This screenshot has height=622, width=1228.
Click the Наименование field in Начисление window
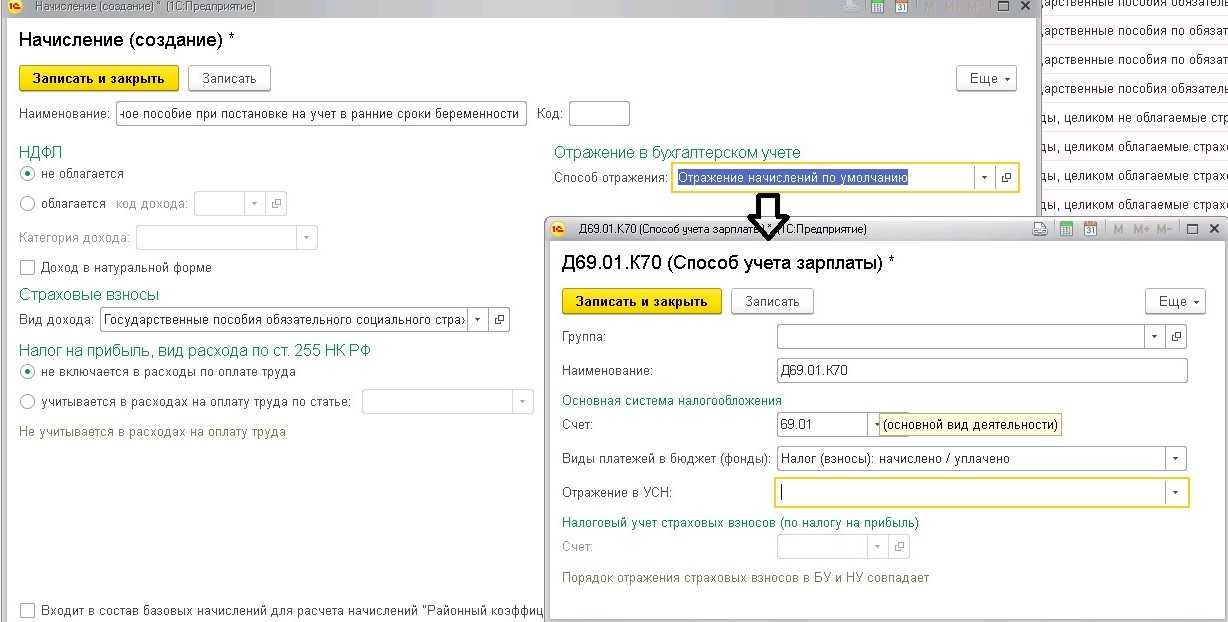(x=320, y=114)
